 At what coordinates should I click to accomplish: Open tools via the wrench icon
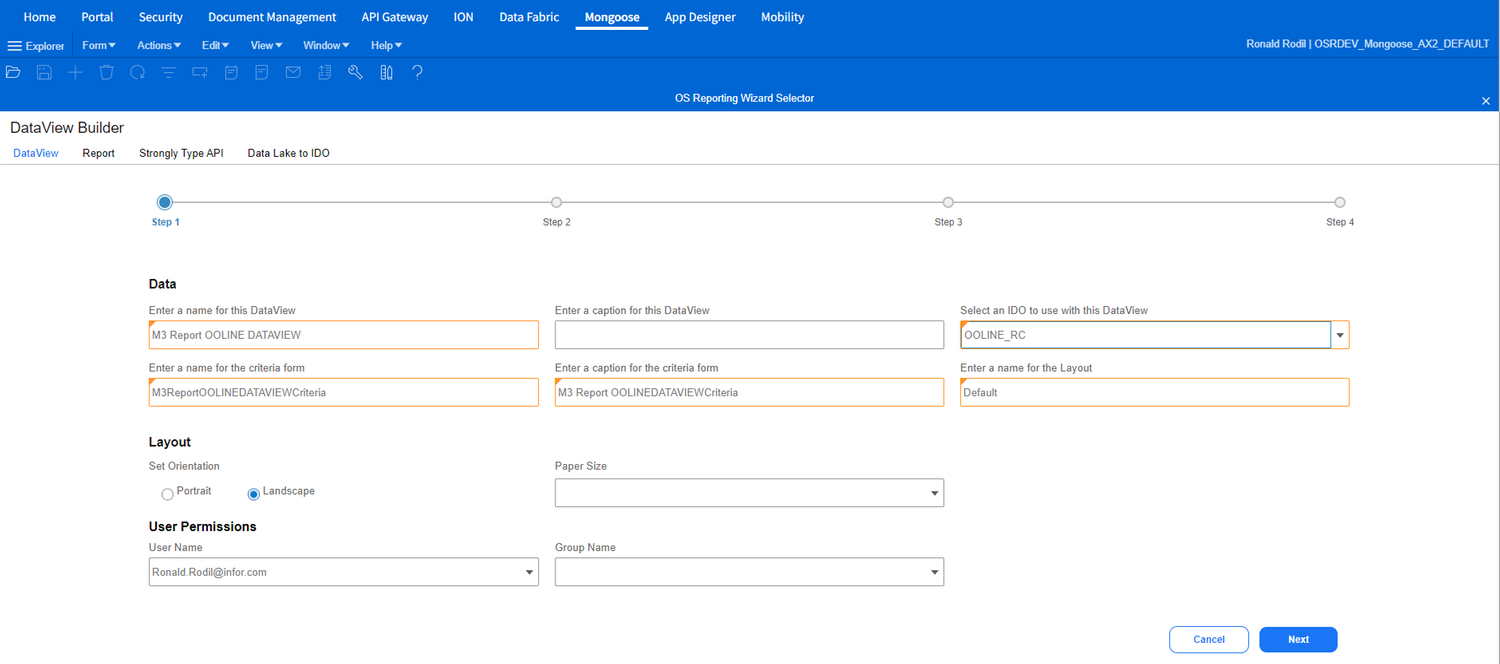point(355,71)
